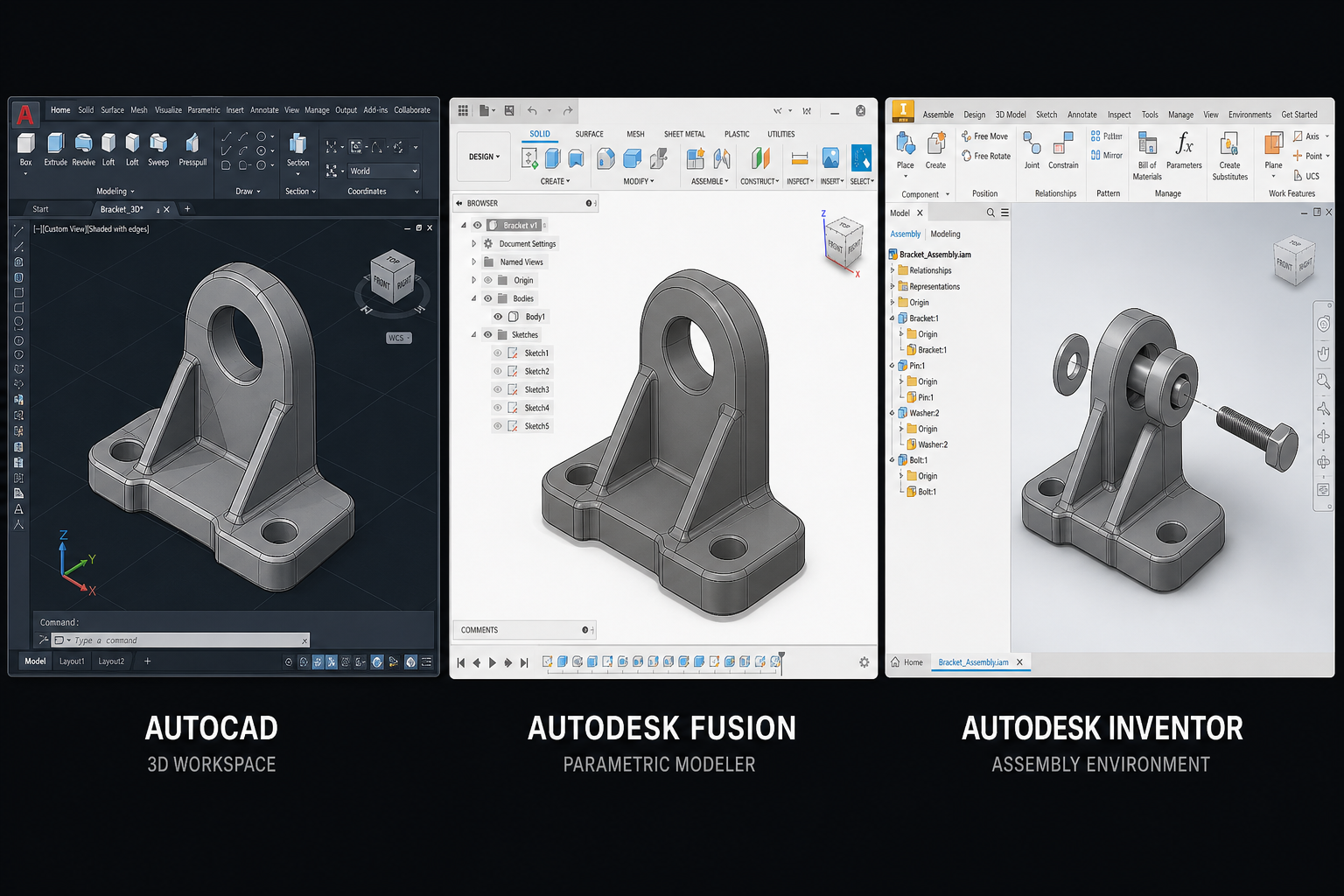Expand the Modeling panel arrow in AutoCAD
1344x896 pixels.
(x=133, y=192)
